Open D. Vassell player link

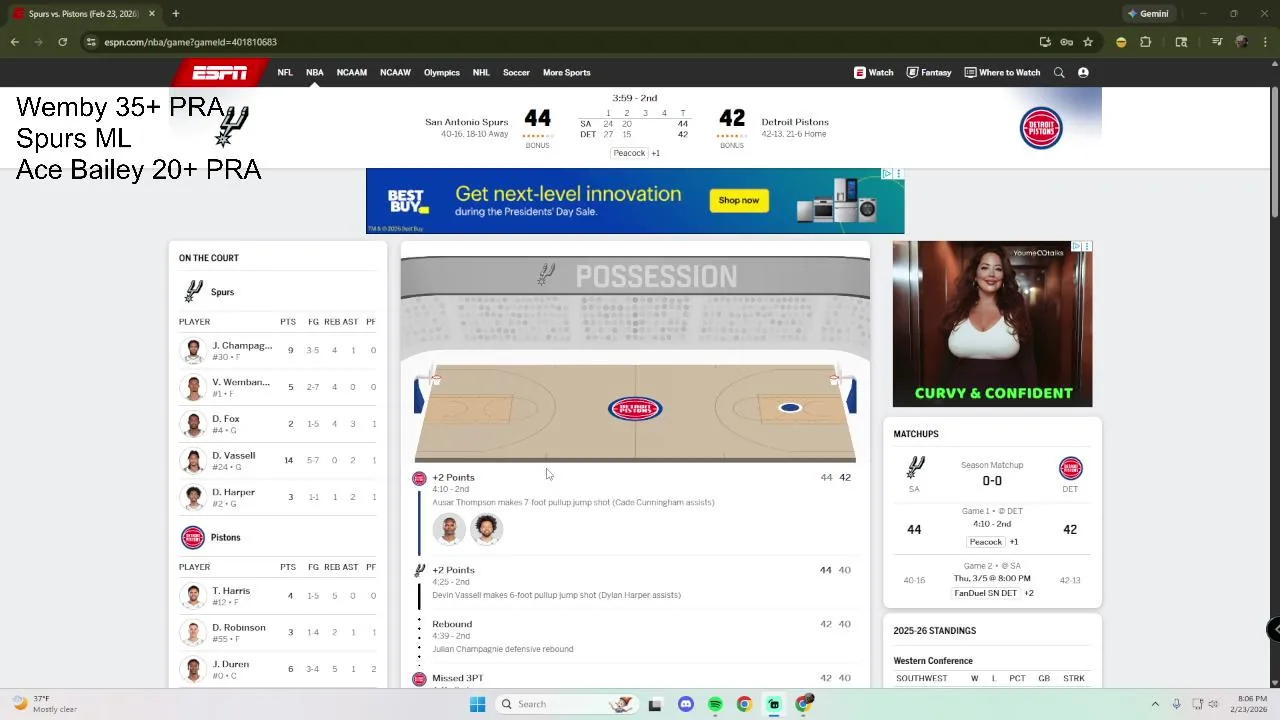click(234, 456)
